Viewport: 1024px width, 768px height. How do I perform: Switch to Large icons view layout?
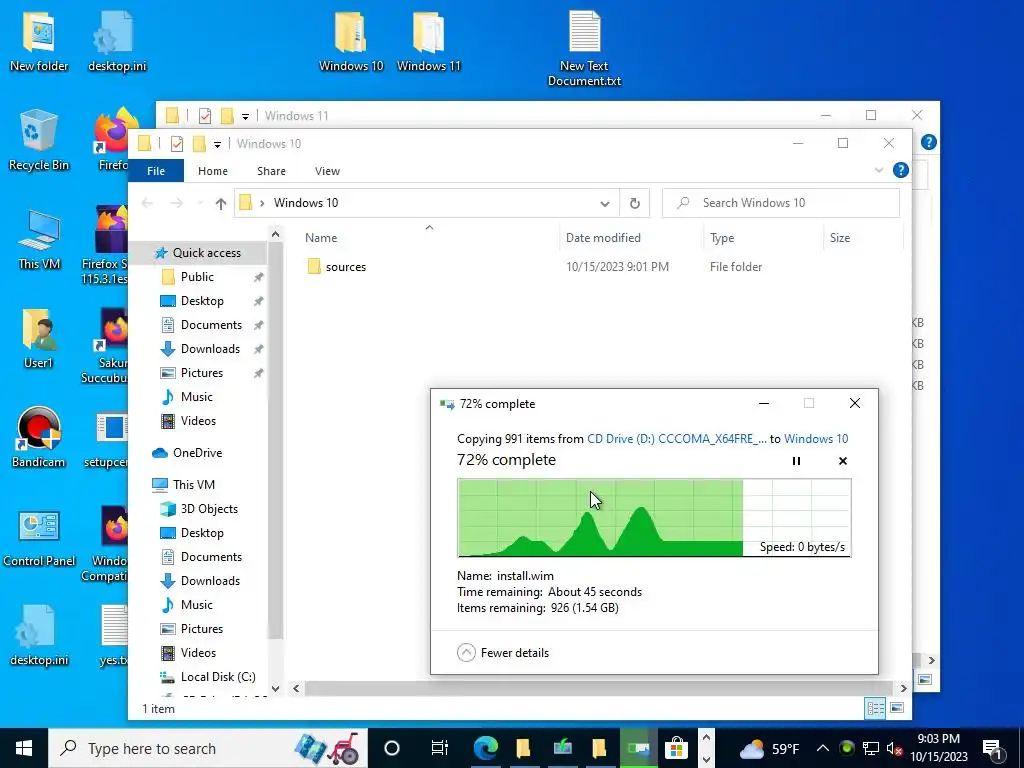pos(897,708)
